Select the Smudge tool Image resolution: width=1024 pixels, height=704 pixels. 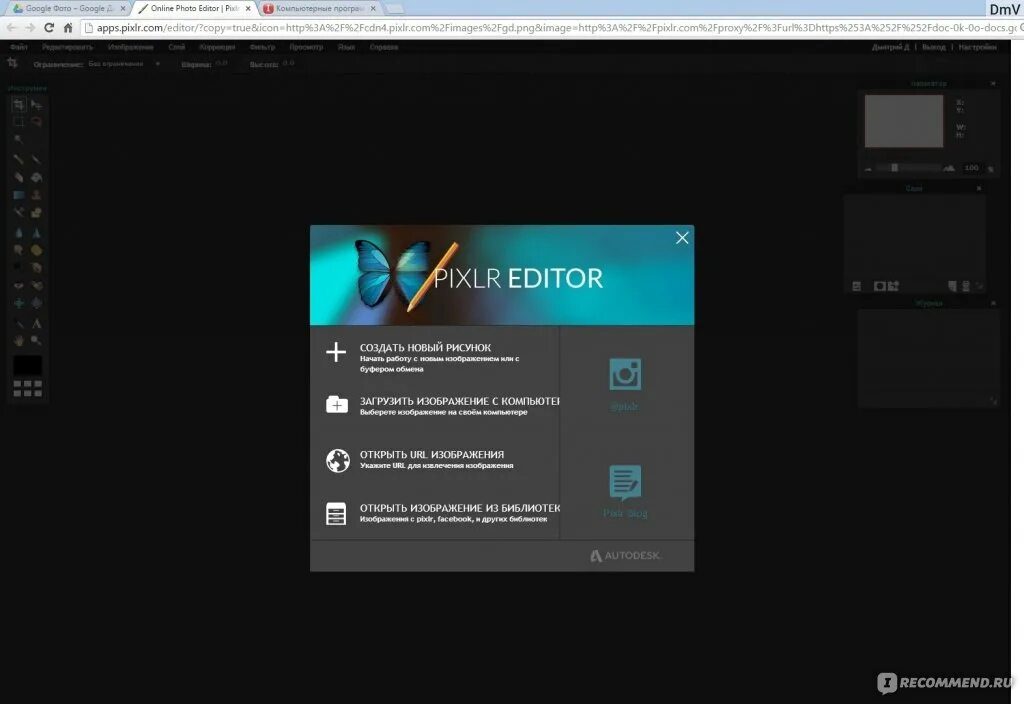(18, 250)
